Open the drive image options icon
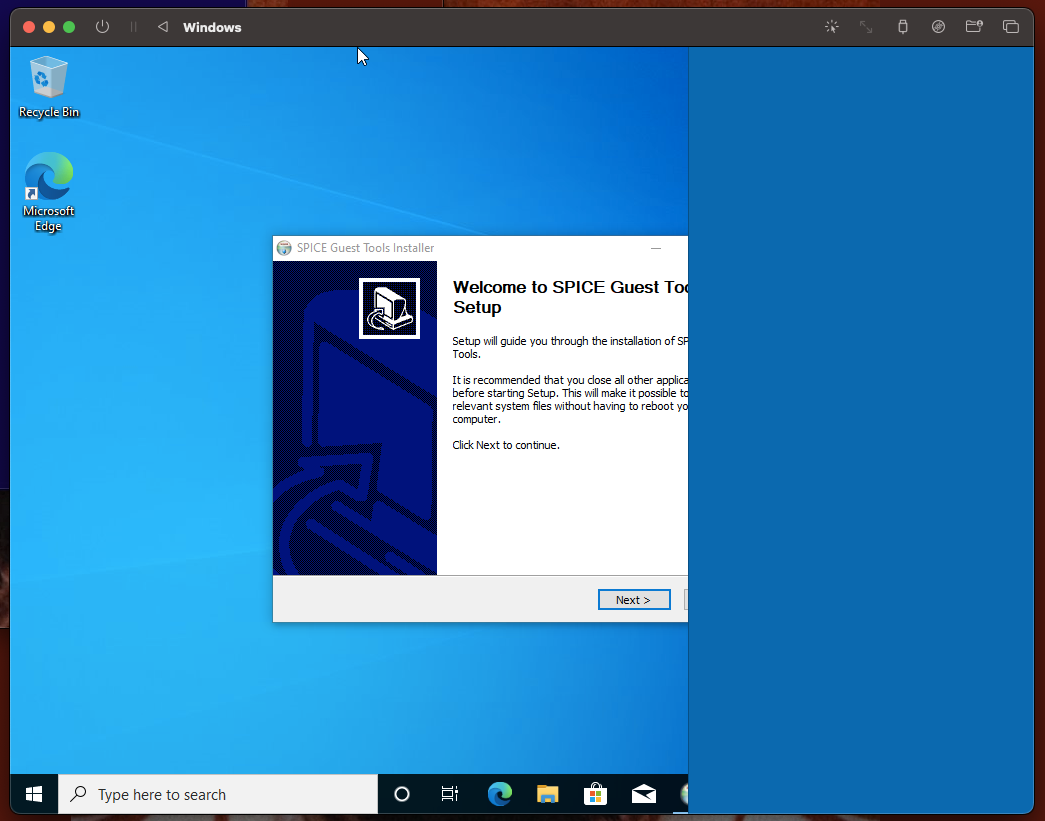This screenshot has width=1045, height=821. (x=938, y=27)
